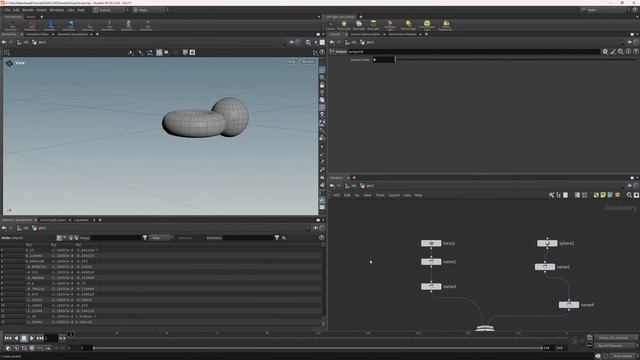Open the File menu

click(7, 10)
